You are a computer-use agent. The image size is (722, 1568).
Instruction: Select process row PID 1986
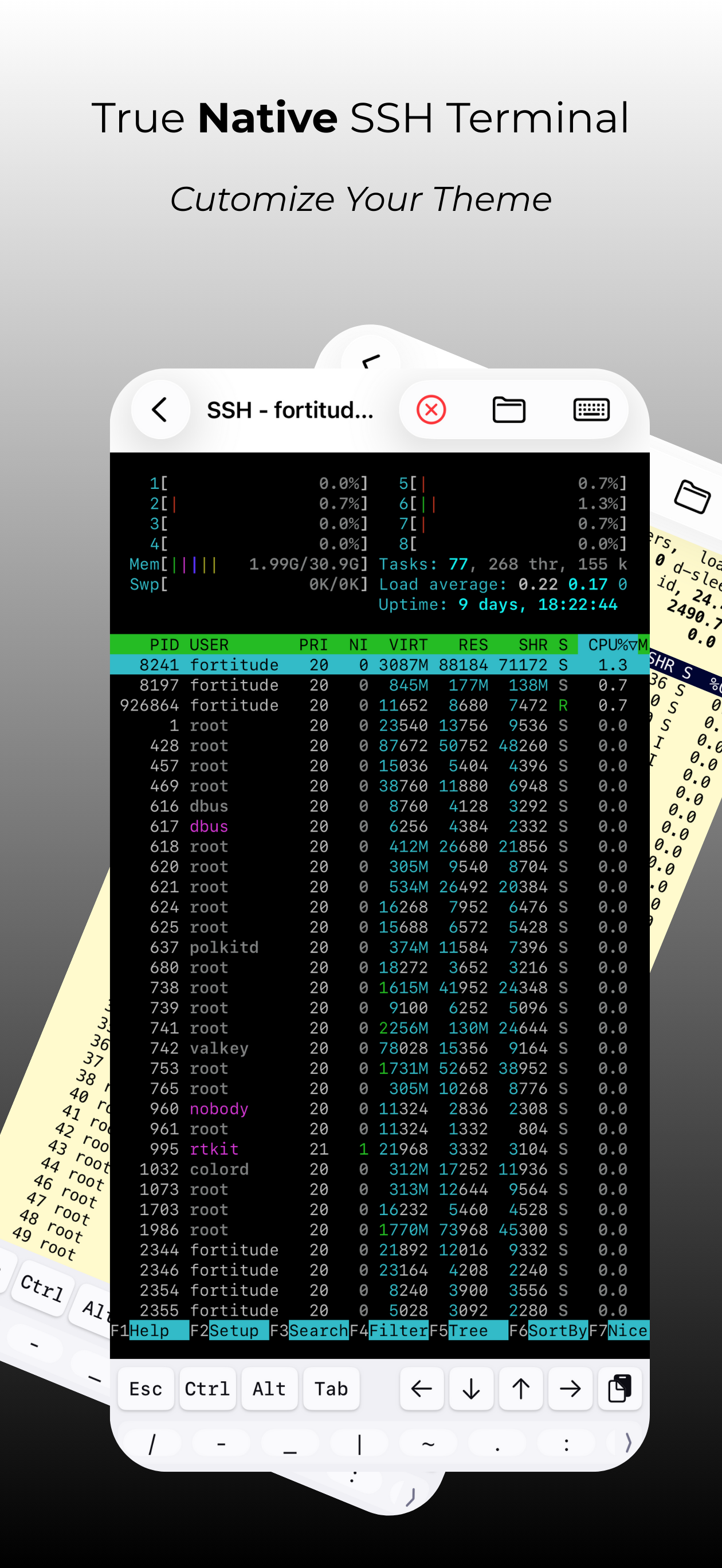pyautogui.click(x=379, y=1229)
